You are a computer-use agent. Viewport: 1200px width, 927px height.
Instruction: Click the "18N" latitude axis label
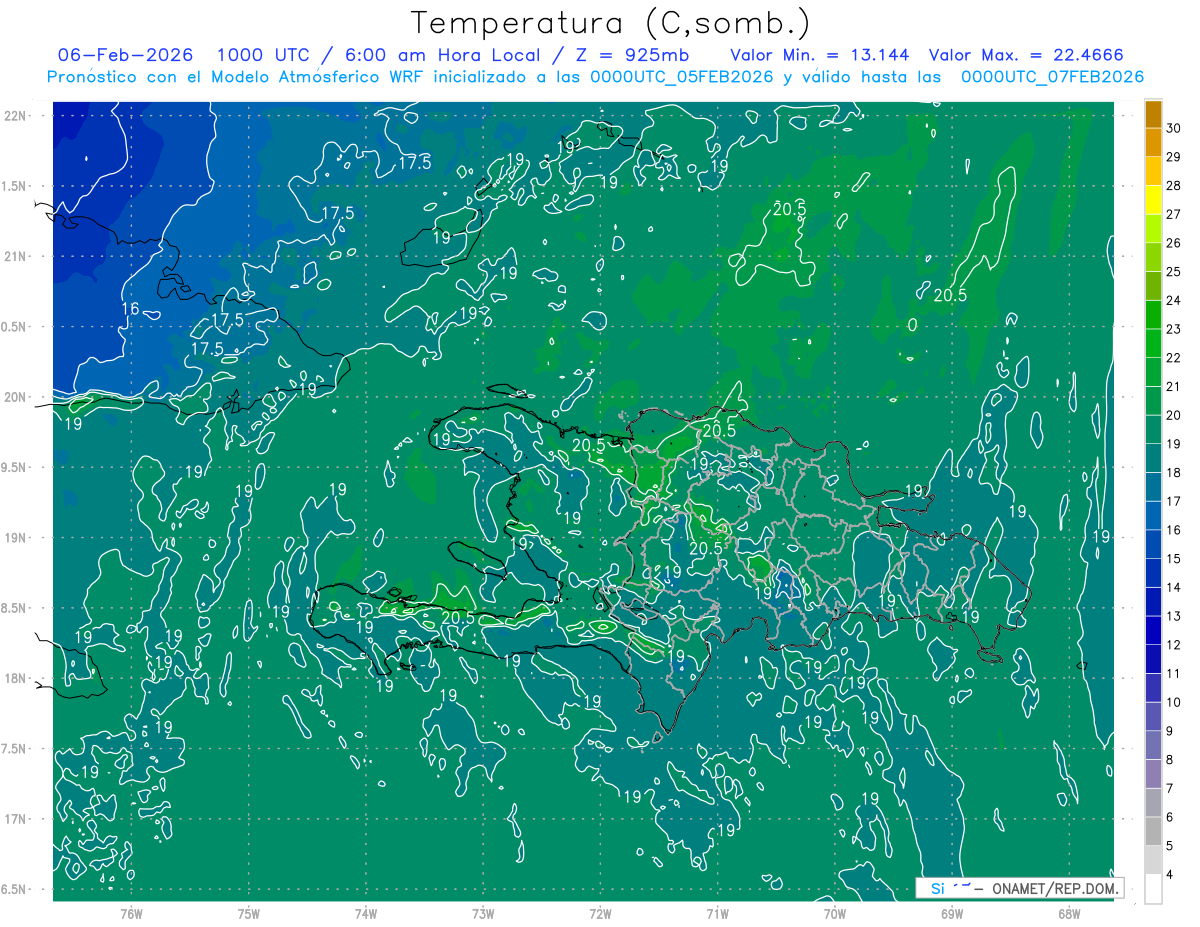tap(15, 679)
